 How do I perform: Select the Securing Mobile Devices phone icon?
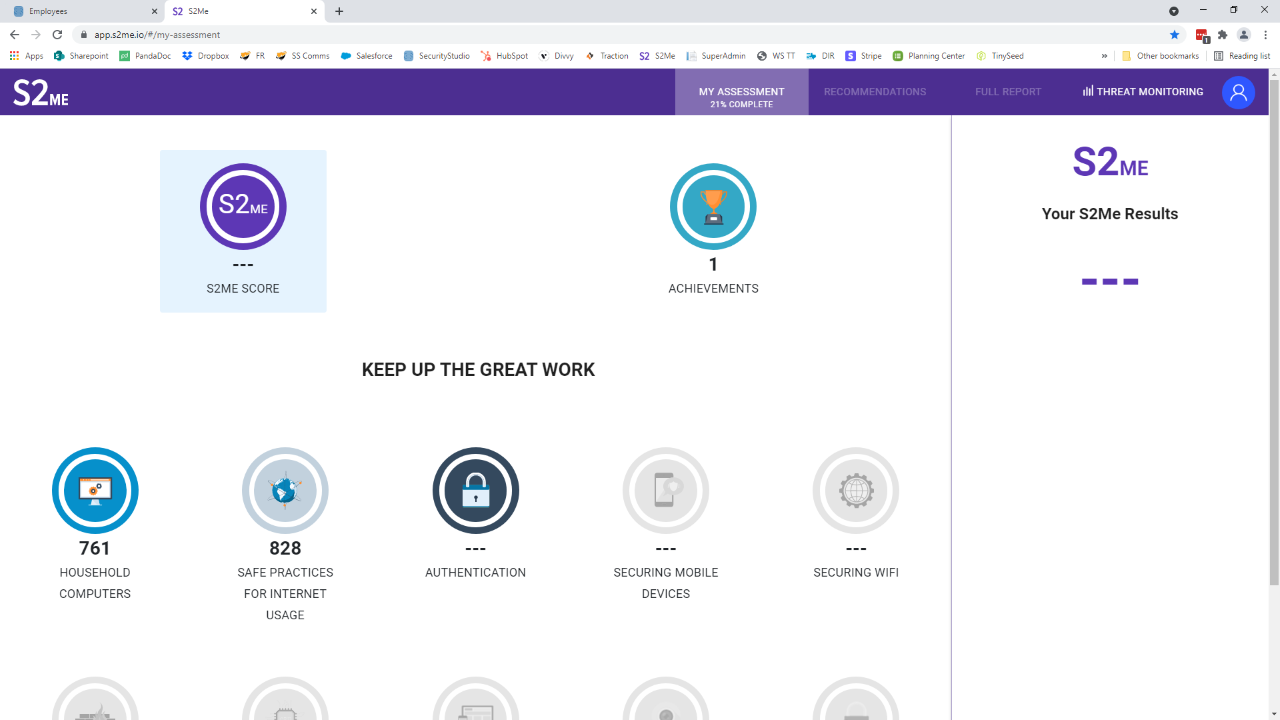[666, 491]
